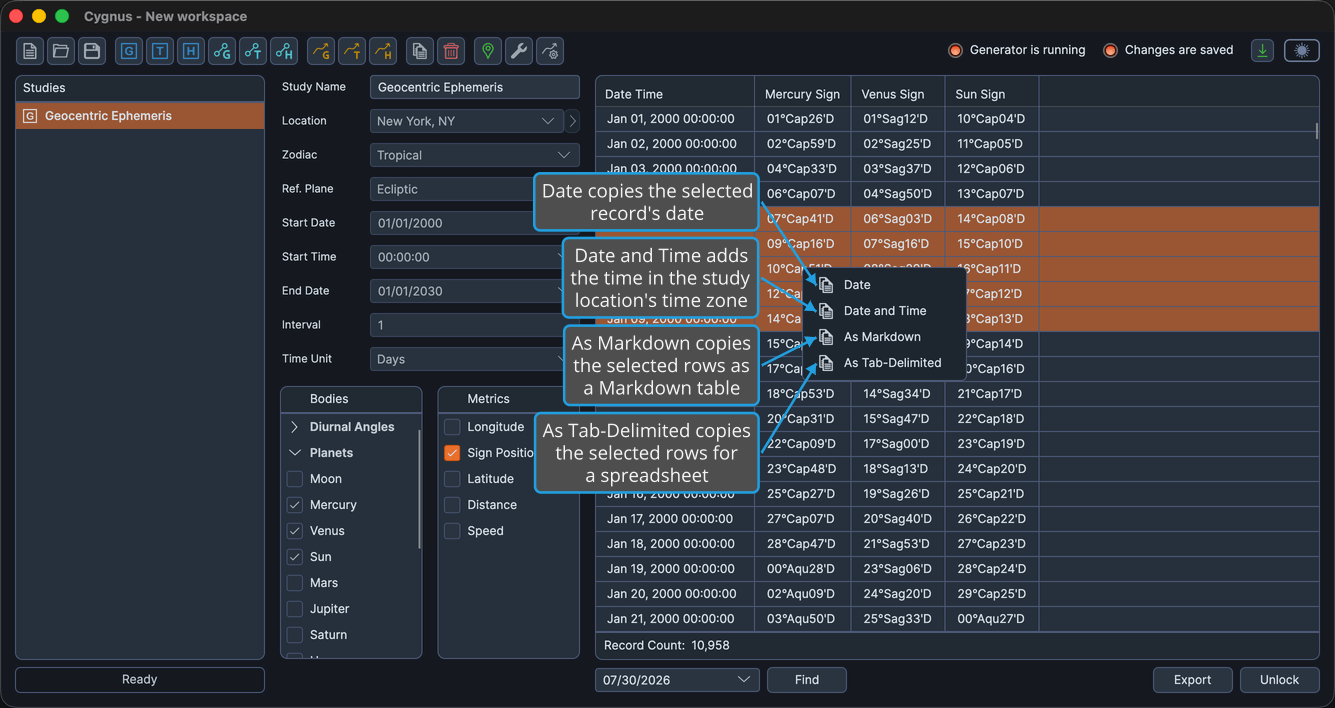Choose As Tab-Delimited from the context menu
The height and width of the screenshot is (708, 1335).
coord(884,363)
